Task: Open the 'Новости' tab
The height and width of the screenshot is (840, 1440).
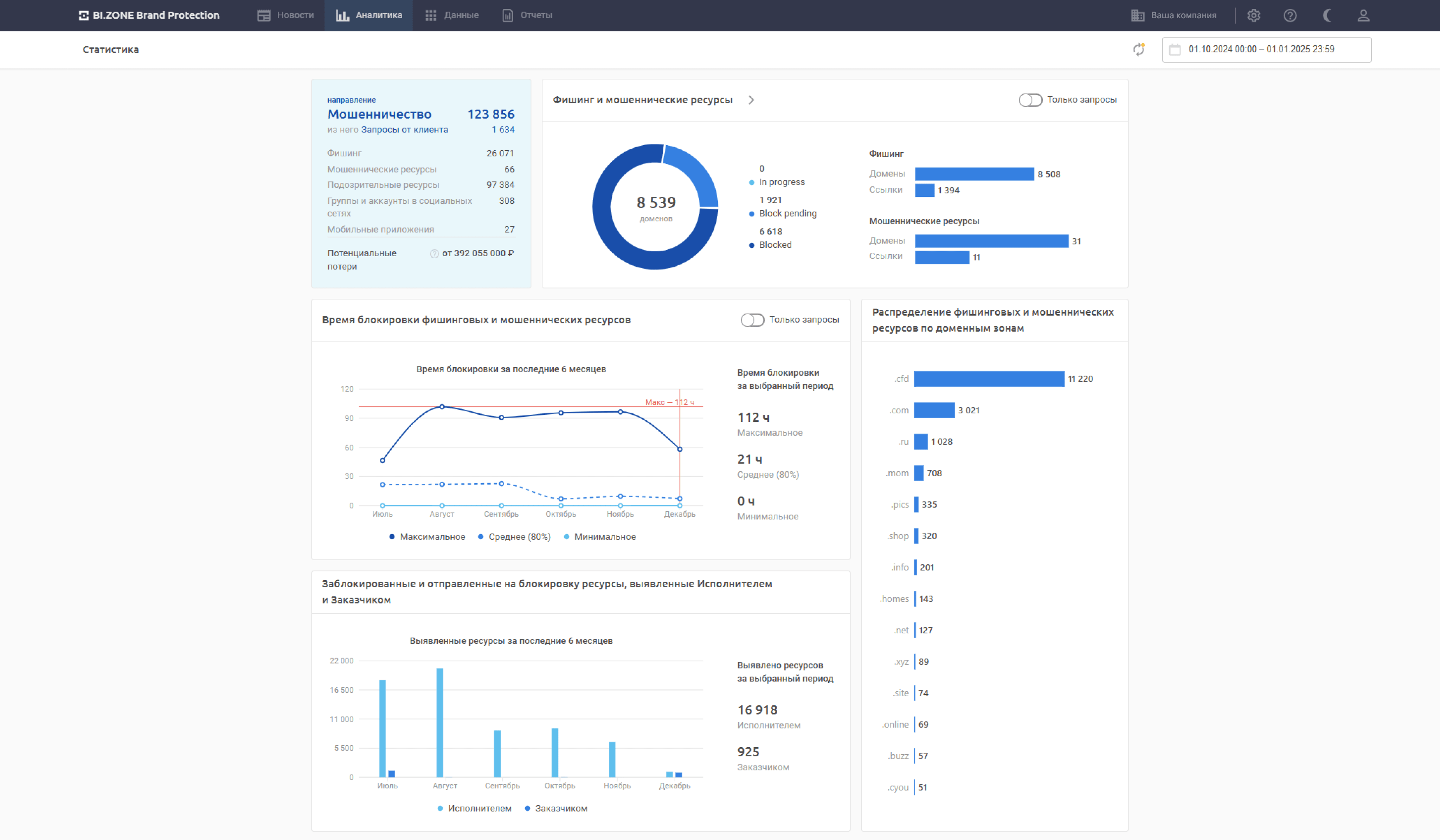Action: pos(286,15)
